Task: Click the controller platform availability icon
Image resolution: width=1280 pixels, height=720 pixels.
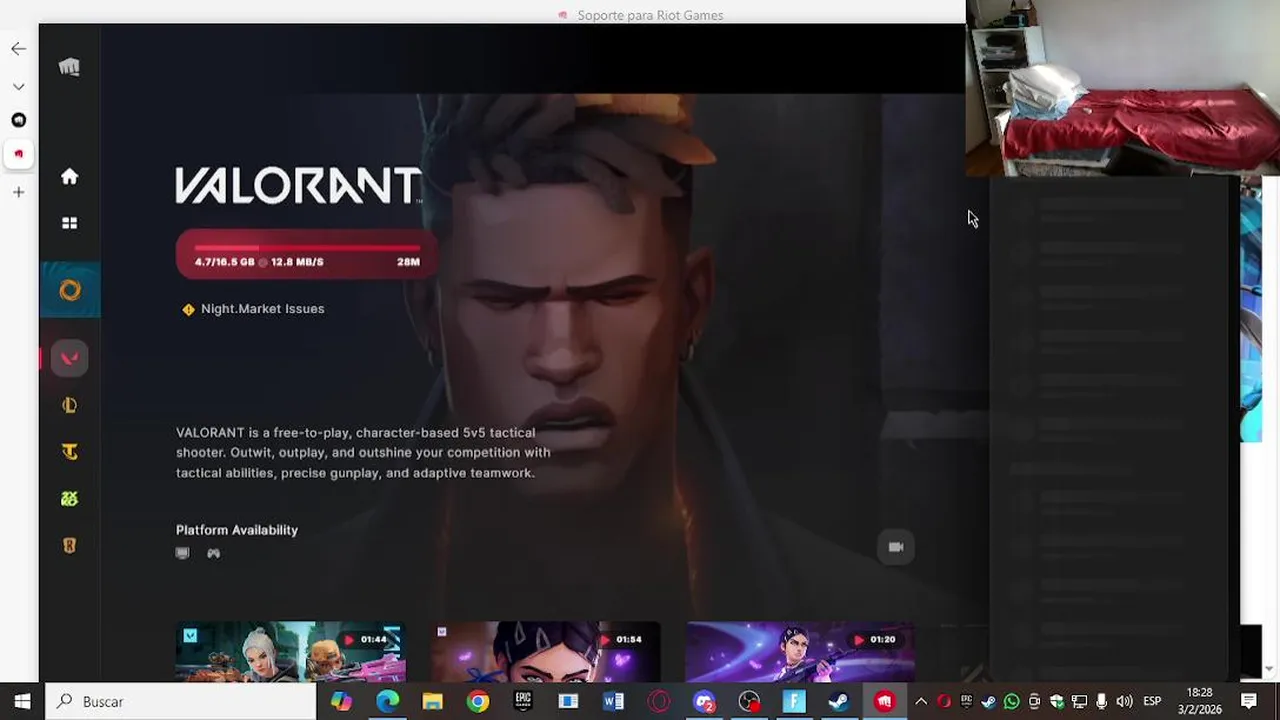Action: pos(213,553)
